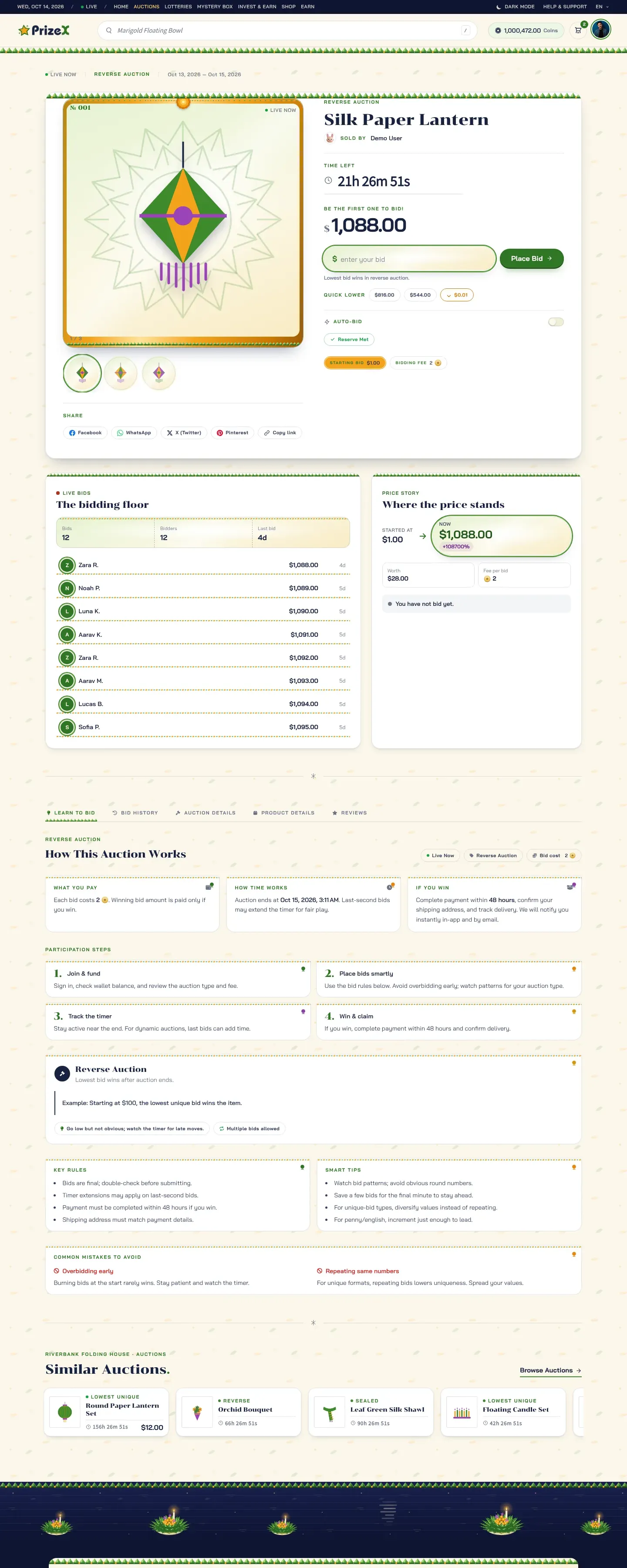This screenshot has width=627, height=1568.
Task: Share to Pinterest
Action: coord(233,433)
